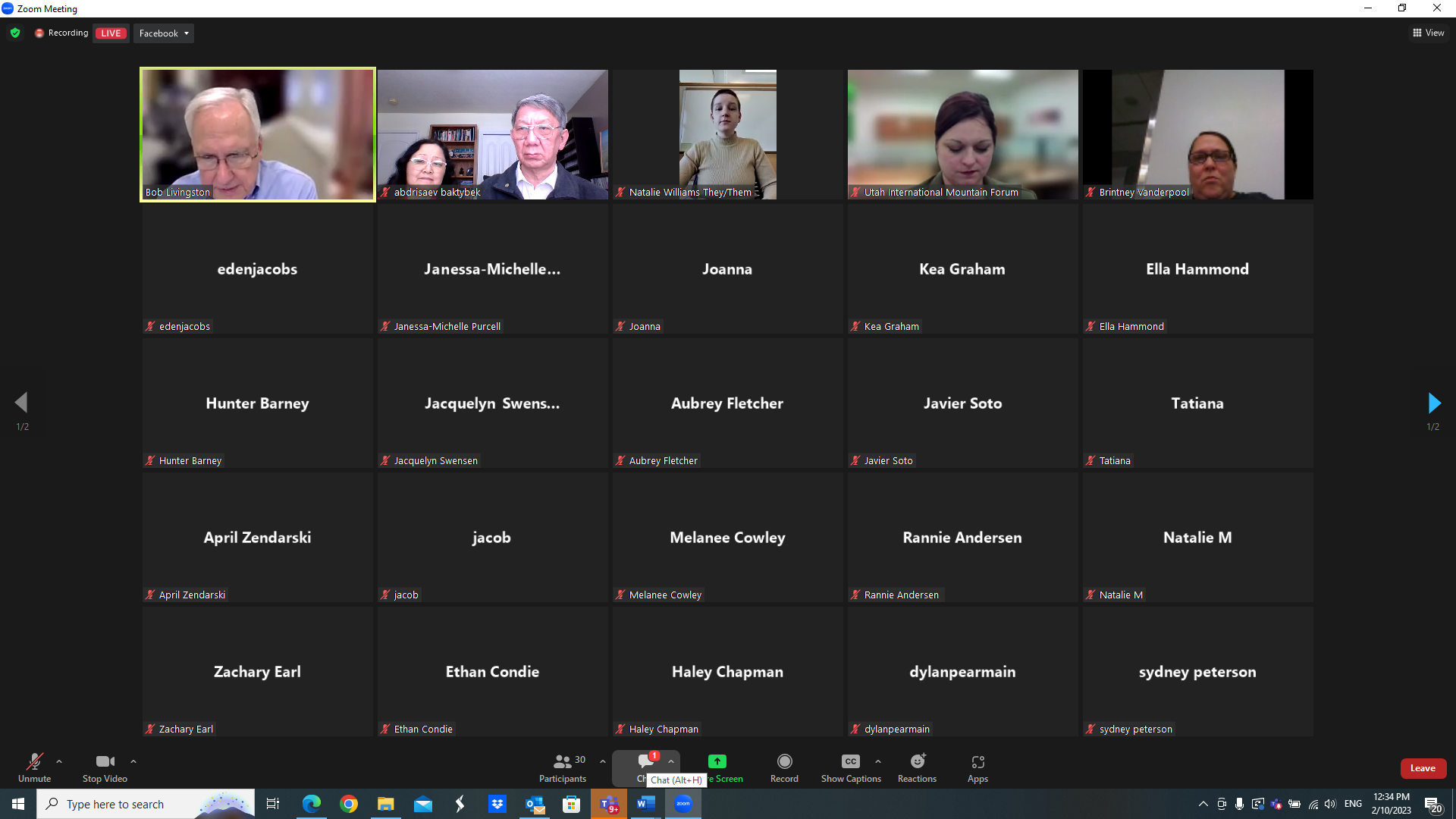Image resolution: width=1456 pixels, height=819 pixels.
Task: Expand audio options arrow beside Unmute
Action: tap(59, 761)
